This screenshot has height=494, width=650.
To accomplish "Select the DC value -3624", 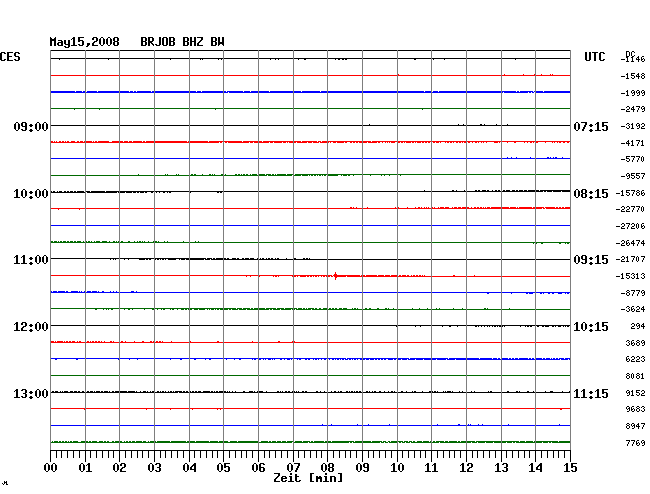I will 633,309.
